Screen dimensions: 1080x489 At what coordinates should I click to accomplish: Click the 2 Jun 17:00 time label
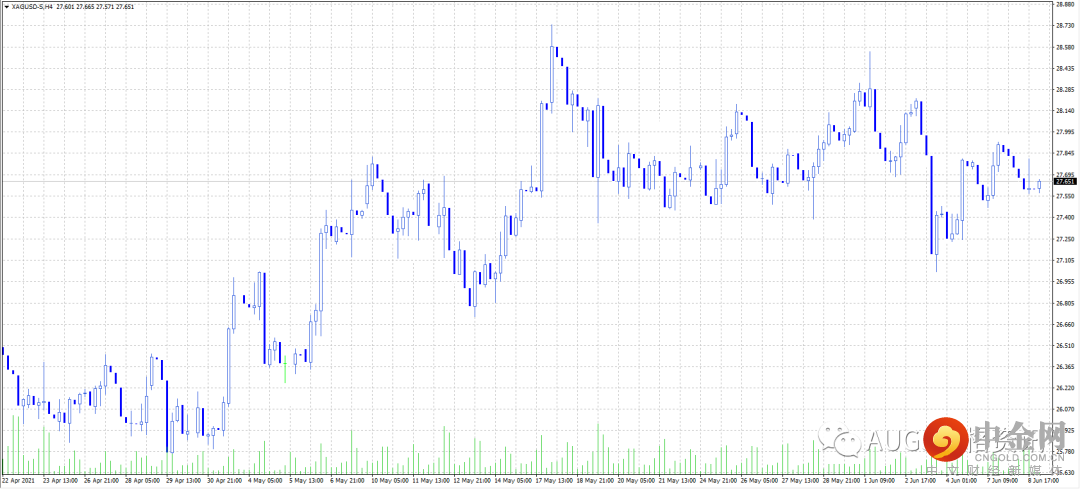coord(922,480)
